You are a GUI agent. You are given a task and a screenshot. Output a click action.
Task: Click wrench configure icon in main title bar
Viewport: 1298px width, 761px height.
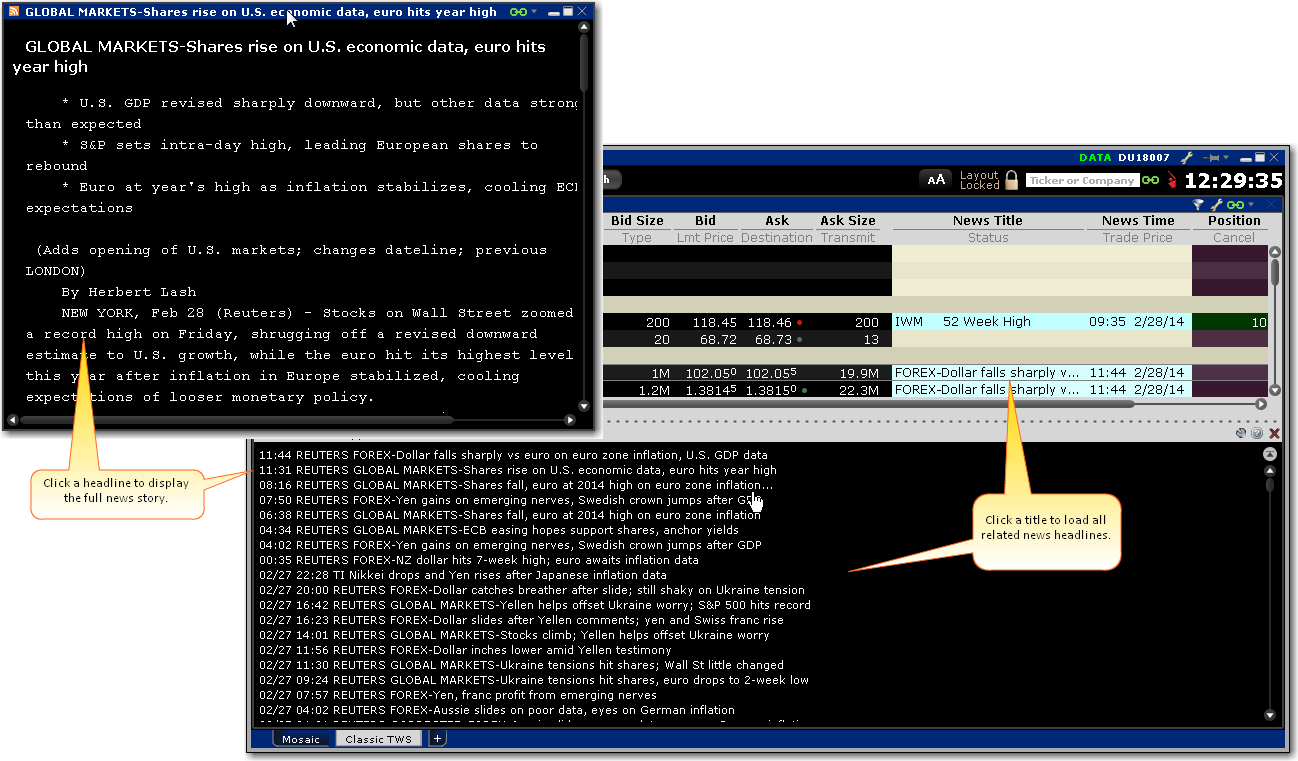pos(1187,157)
